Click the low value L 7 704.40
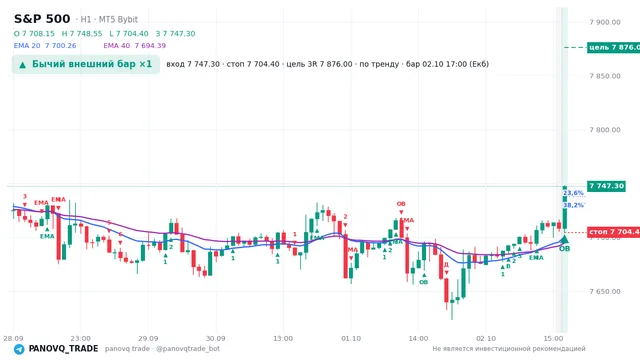The height and width of the screenshot is (360, 640). pyautogui.click(x=129, y=34)
